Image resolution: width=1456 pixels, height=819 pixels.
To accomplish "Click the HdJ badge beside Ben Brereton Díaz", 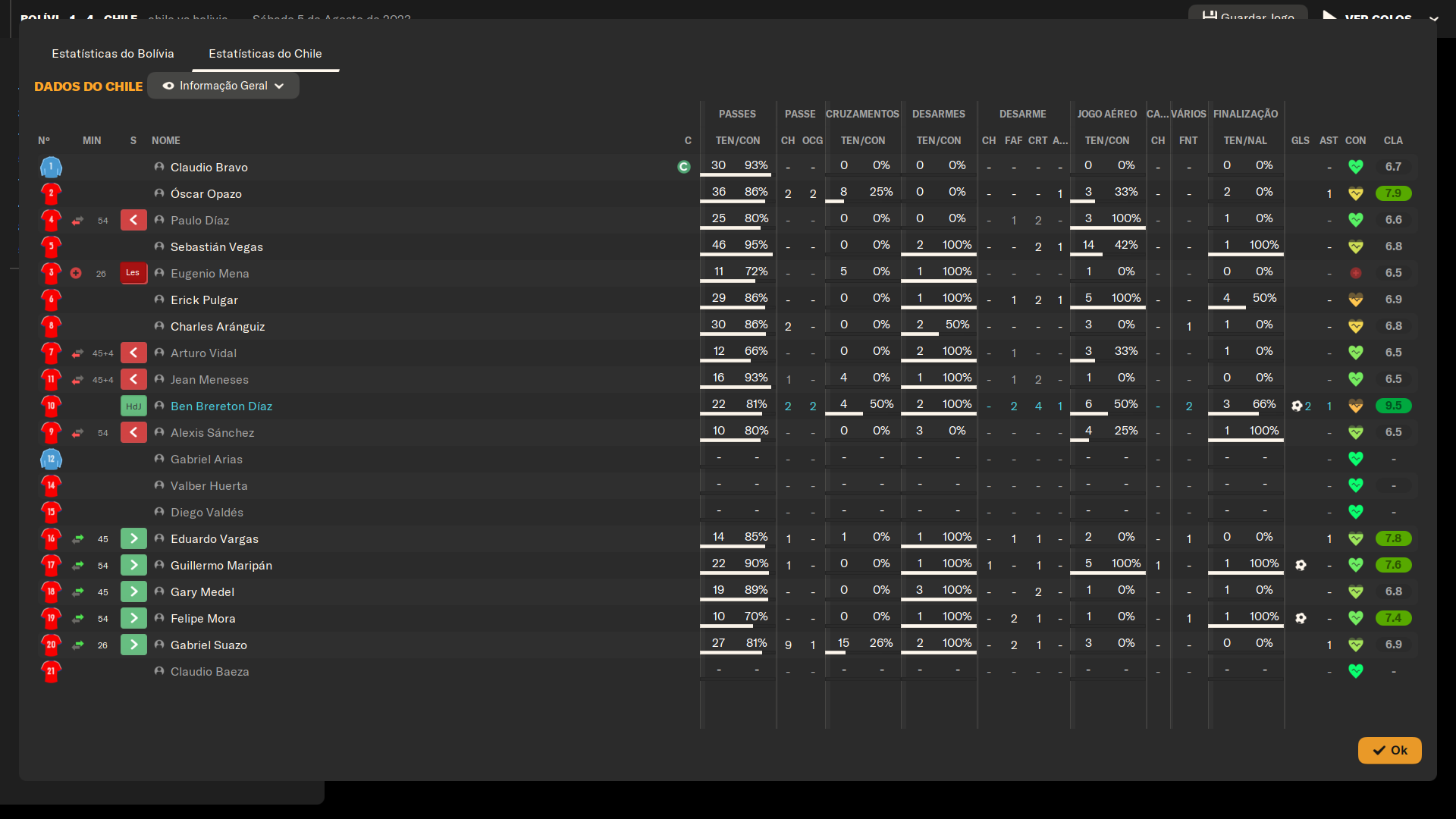I will pos(133,406).
